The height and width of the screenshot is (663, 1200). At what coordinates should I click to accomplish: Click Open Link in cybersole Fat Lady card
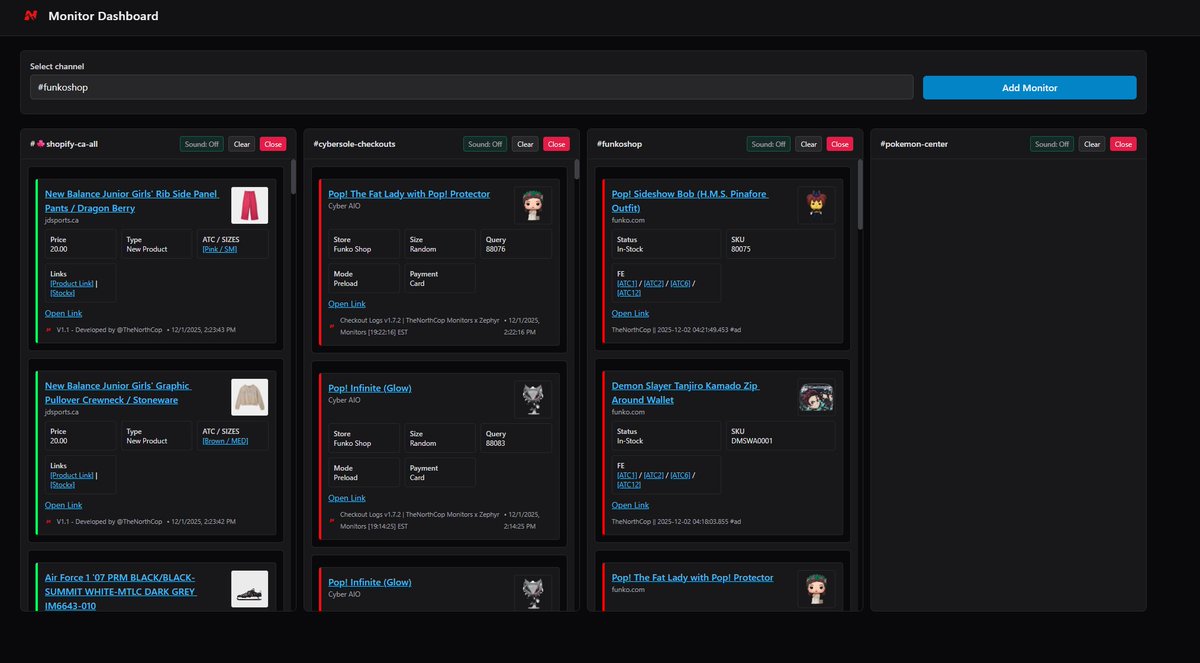point(347,304)
